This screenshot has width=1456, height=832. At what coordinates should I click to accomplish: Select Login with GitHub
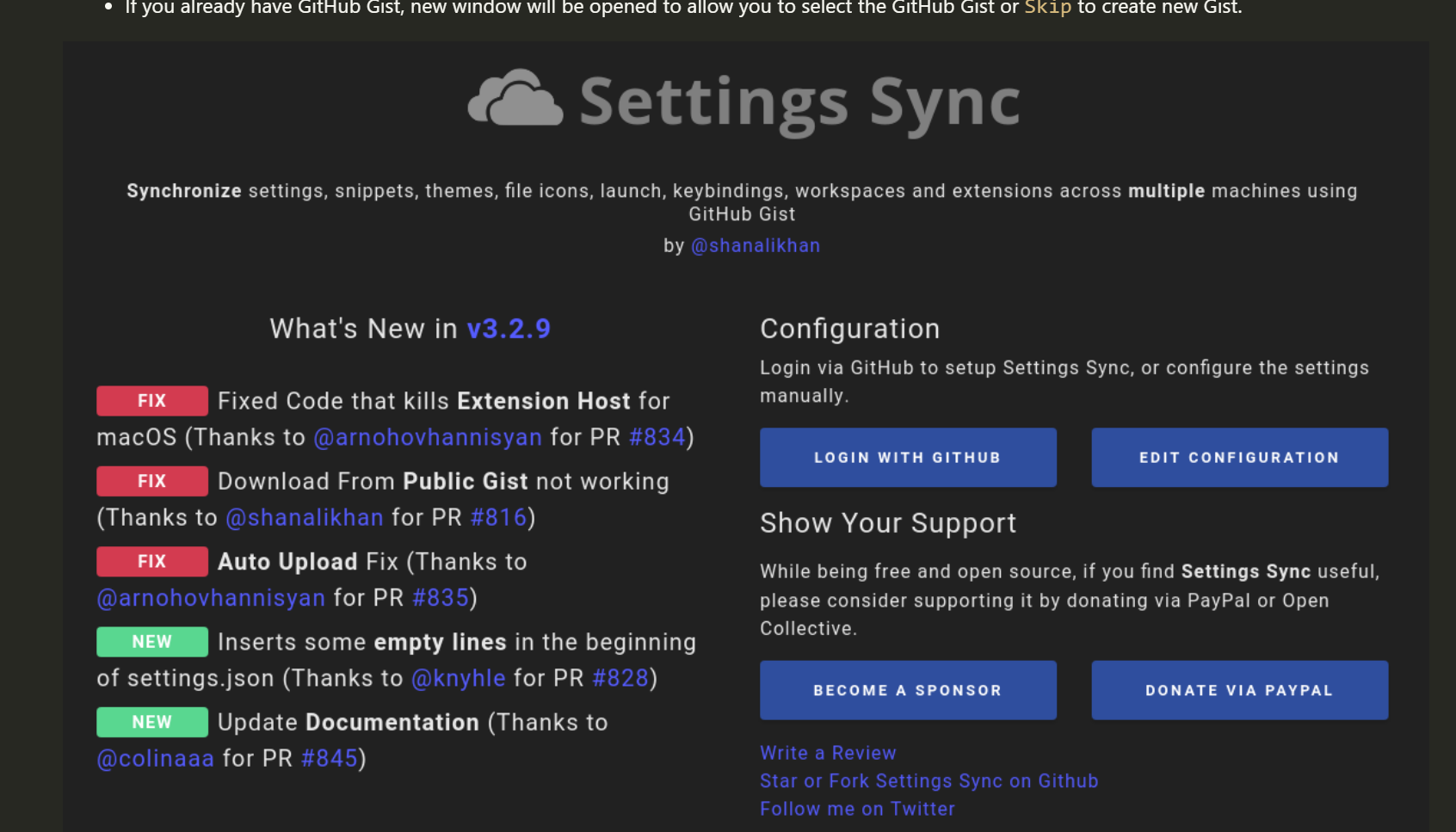907,457
